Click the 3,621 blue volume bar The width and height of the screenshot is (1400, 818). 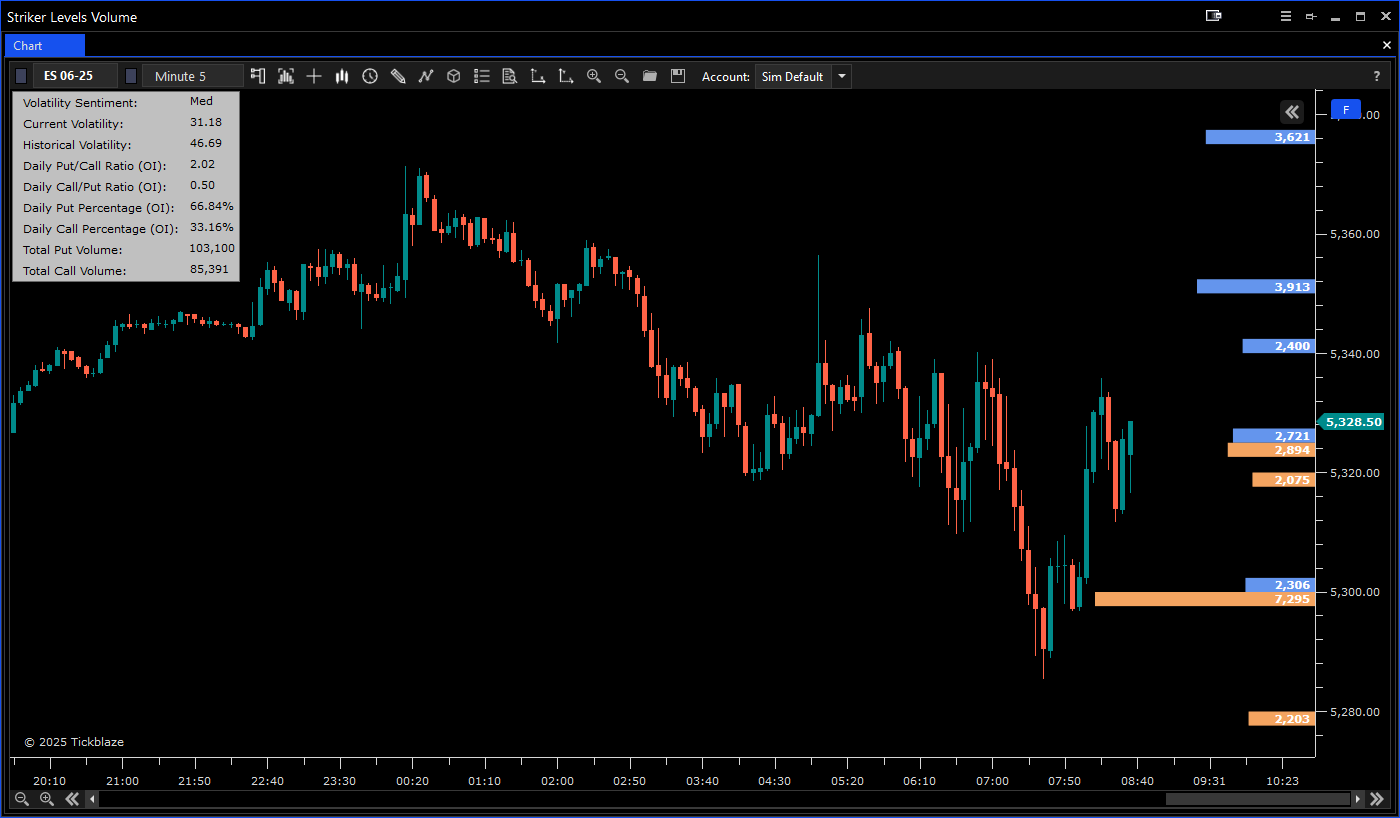coord(1260,137)
